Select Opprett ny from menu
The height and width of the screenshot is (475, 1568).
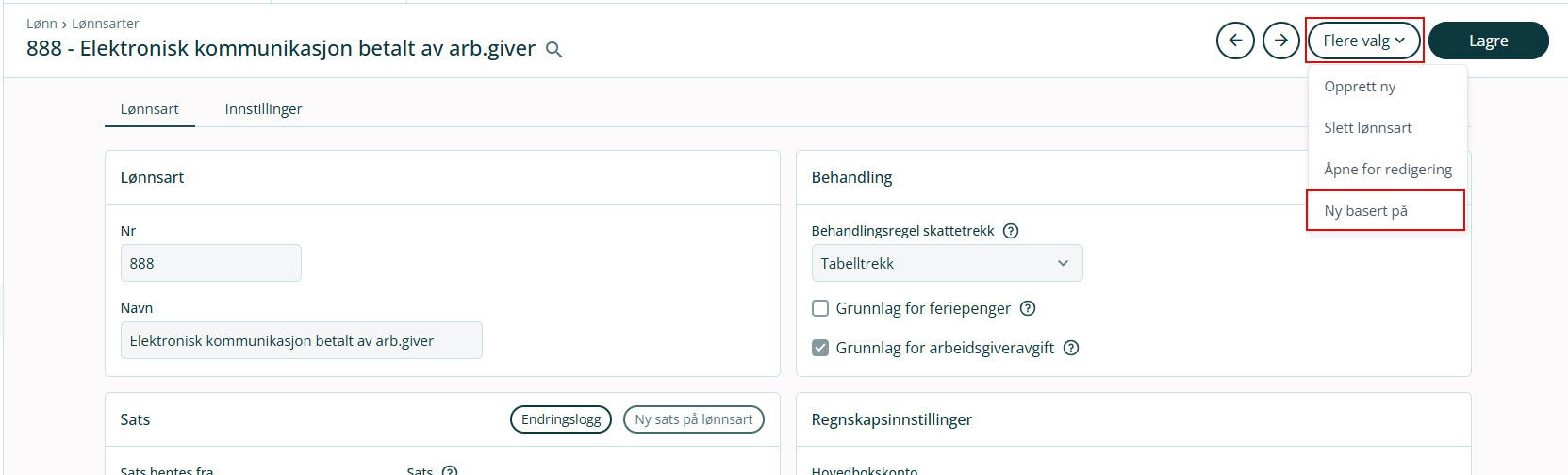click(1360, 87)
